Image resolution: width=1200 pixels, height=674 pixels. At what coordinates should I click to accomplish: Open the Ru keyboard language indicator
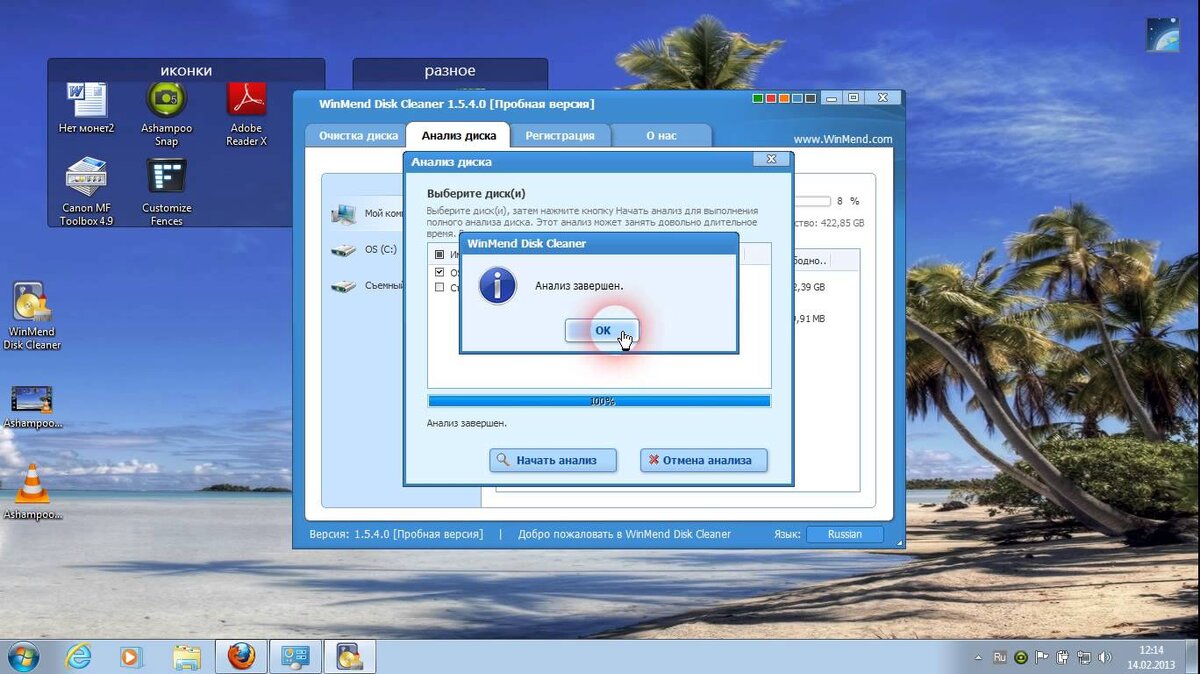pos(999,657)
